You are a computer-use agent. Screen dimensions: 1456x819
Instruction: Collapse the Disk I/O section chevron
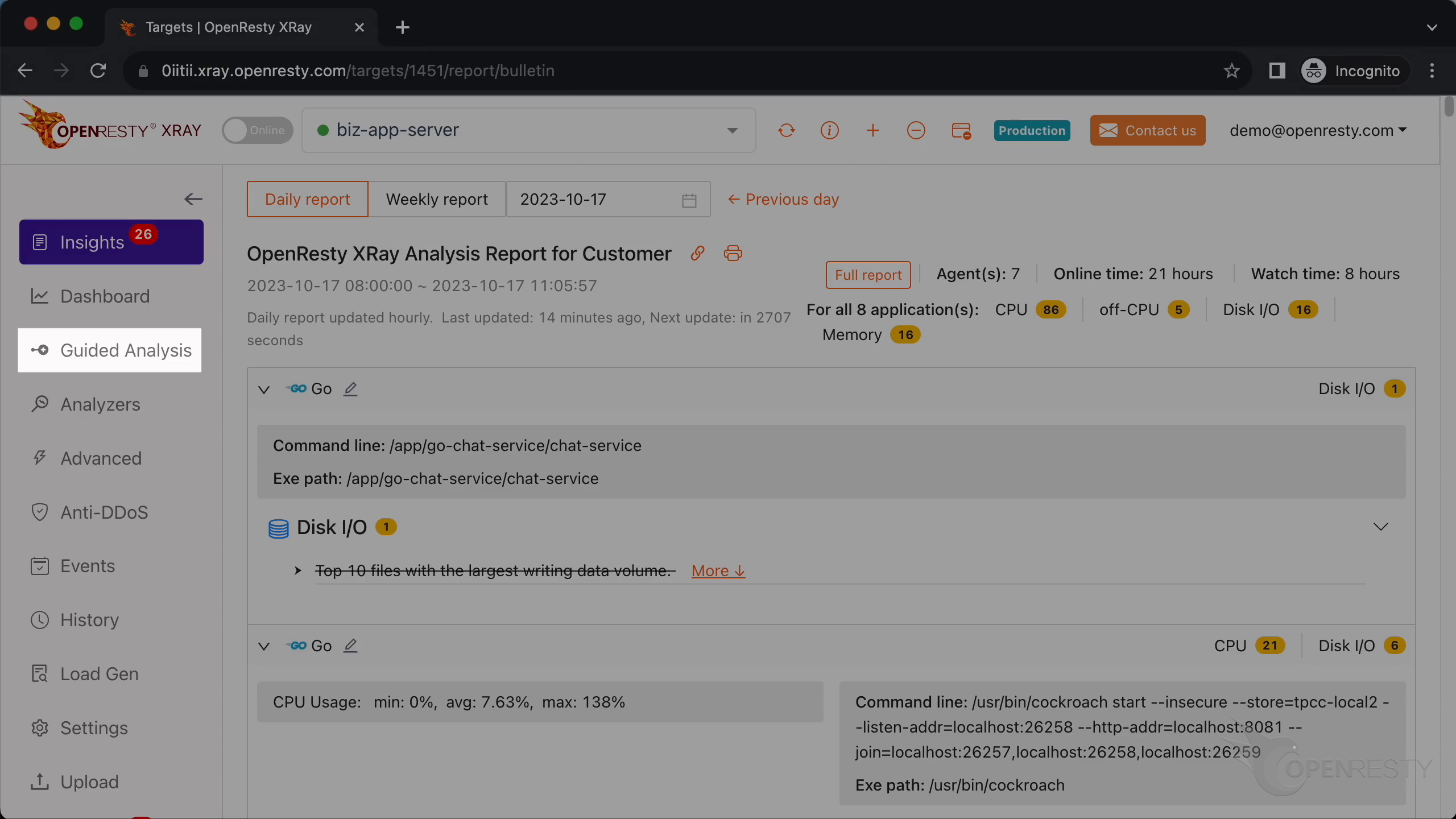point(1380,527)
